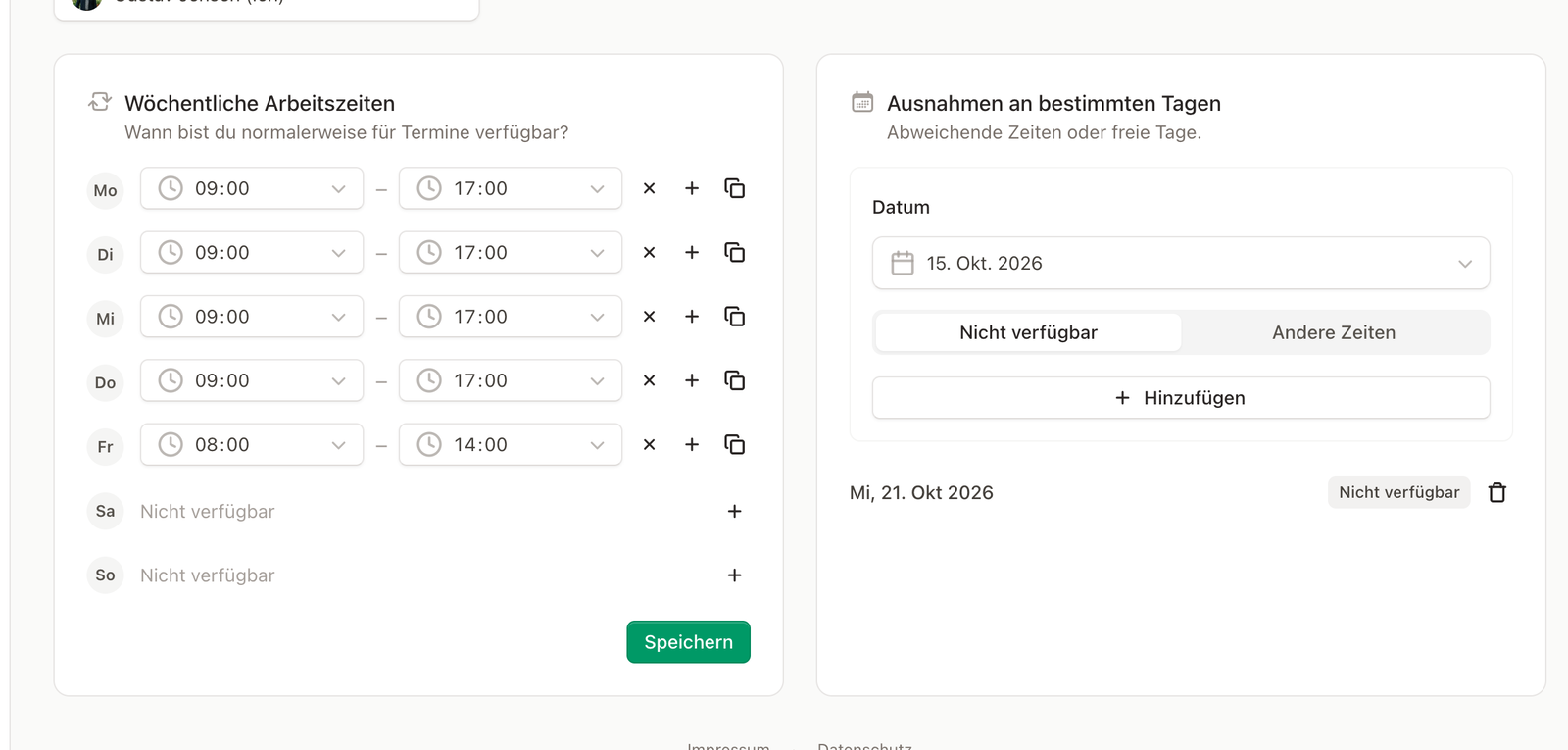Click the 'Ausnahmen an bestimmten Tagen' heading
The width and height of the screenshot is (1568, 750).
(x=1053, y=104)
